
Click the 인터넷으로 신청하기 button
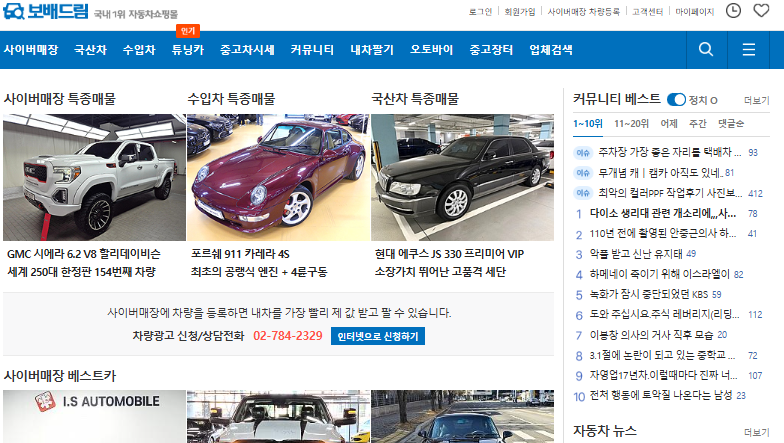pos(378,336)
